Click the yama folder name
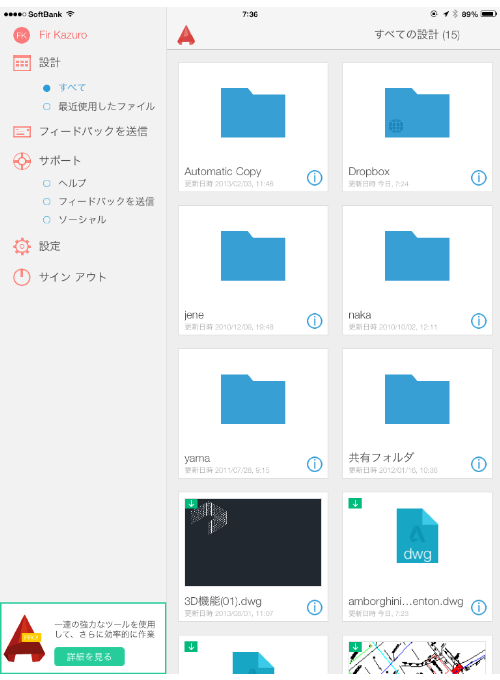 coord(197,458)
